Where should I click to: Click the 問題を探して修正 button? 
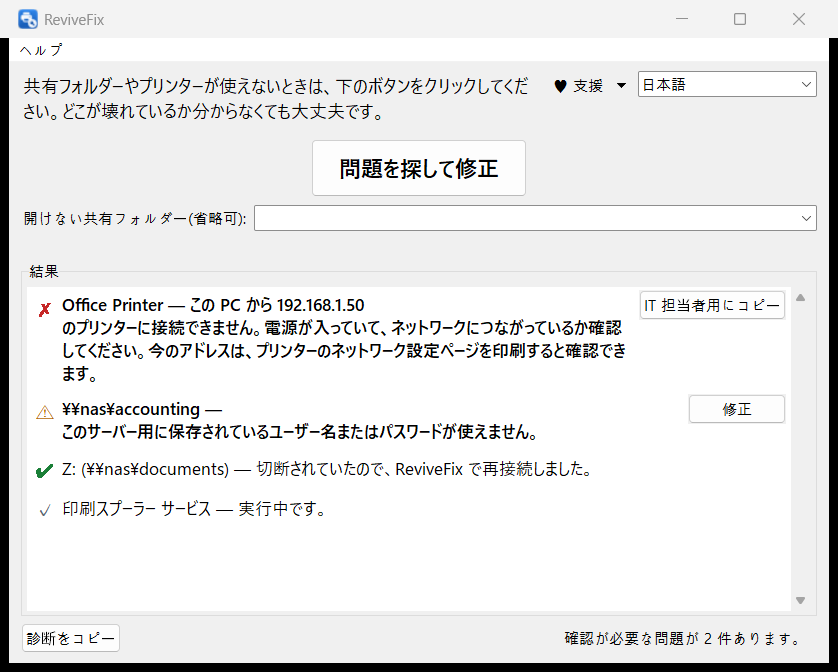419,168
